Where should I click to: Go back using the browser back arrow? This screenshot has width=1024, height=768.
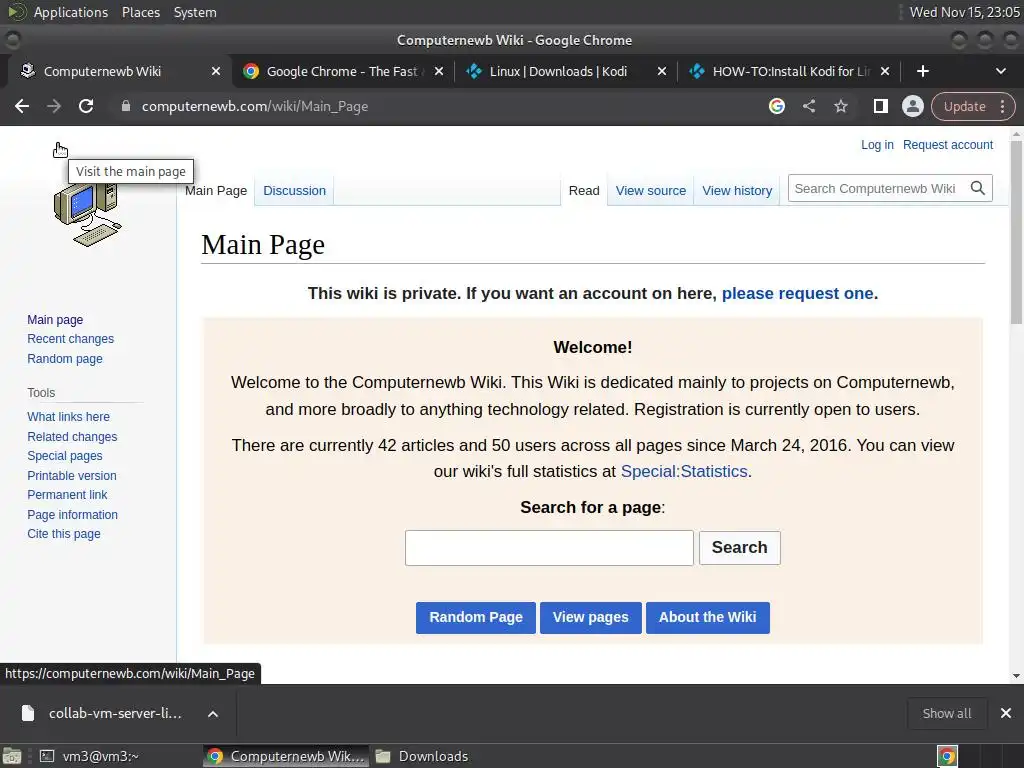pos(22,106)
